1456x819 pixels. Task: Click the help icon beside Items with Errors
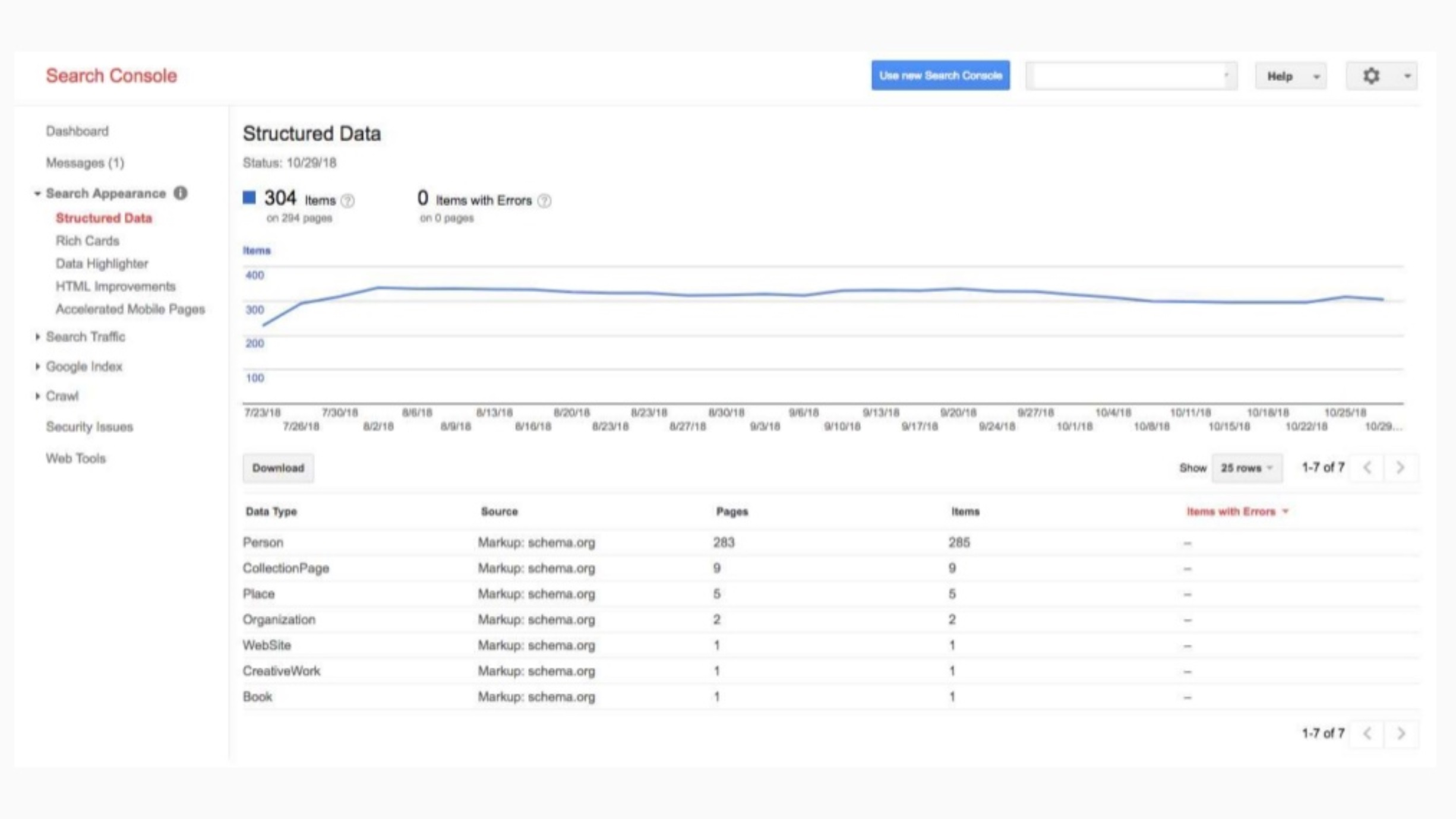[x=544, y=201]
